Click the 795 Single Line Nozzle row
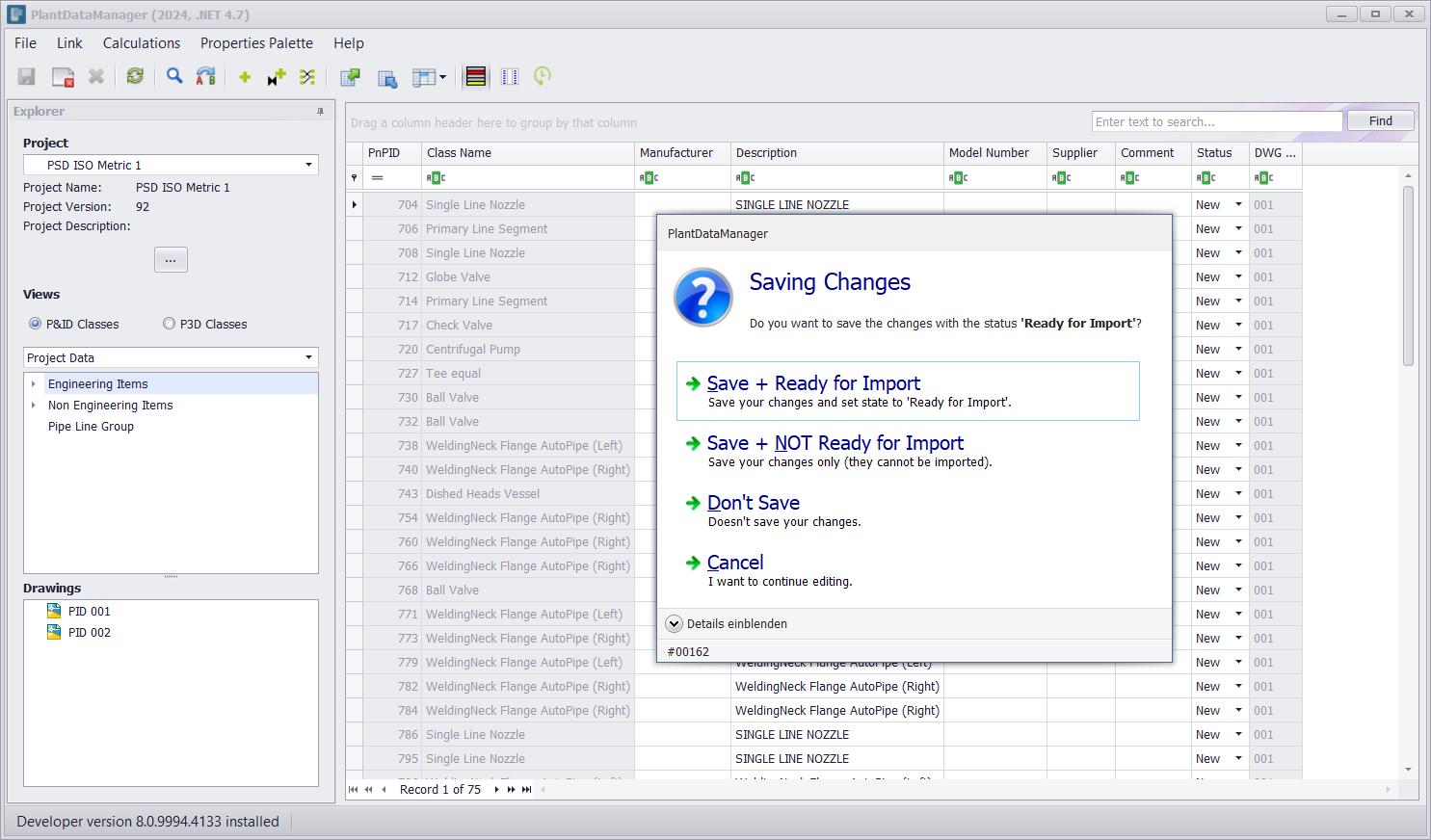 point(825,758)
